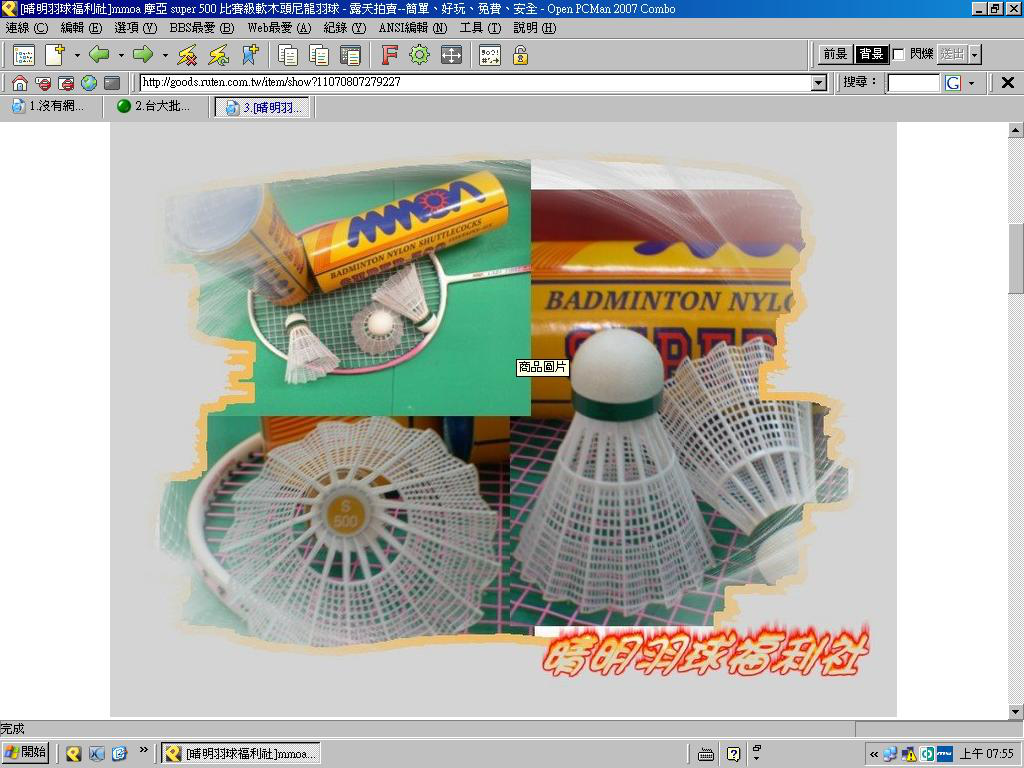Go back with the green left arrow
The image size is (1024, 768).
click(x=99, y=56)
